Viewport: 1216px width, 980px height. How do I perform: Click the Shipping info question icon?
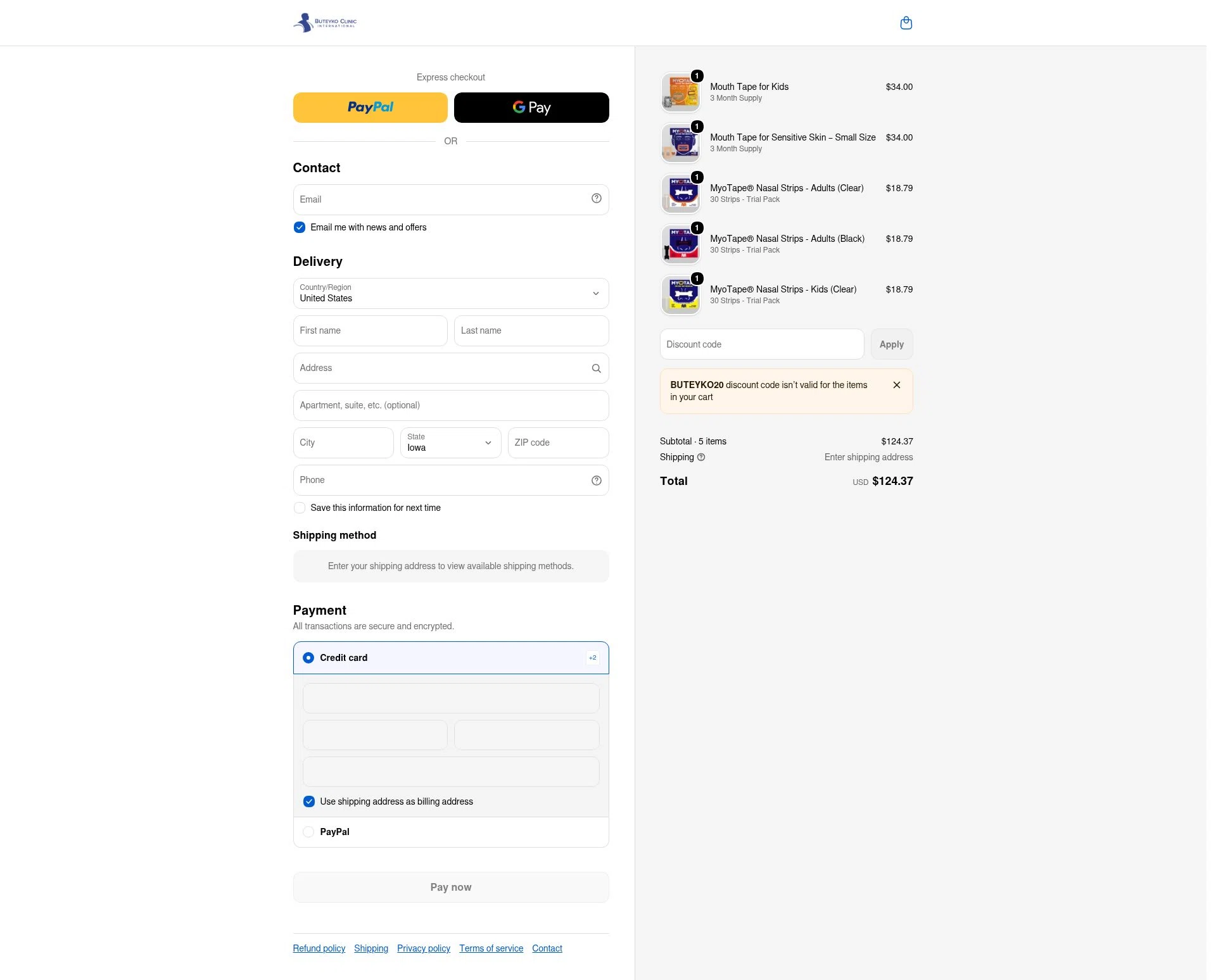tap(700, 457)
